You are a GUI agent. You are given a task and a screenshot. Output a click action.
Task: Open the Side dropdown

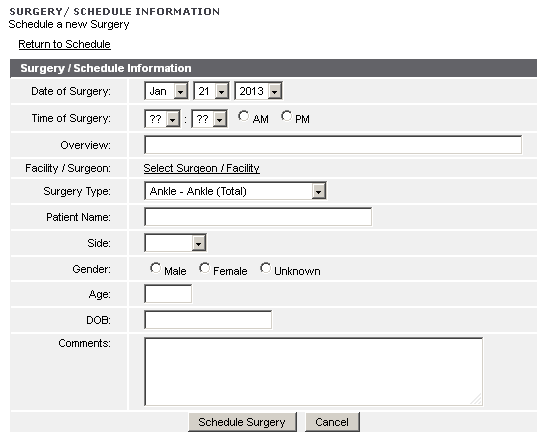pos(175,243)
